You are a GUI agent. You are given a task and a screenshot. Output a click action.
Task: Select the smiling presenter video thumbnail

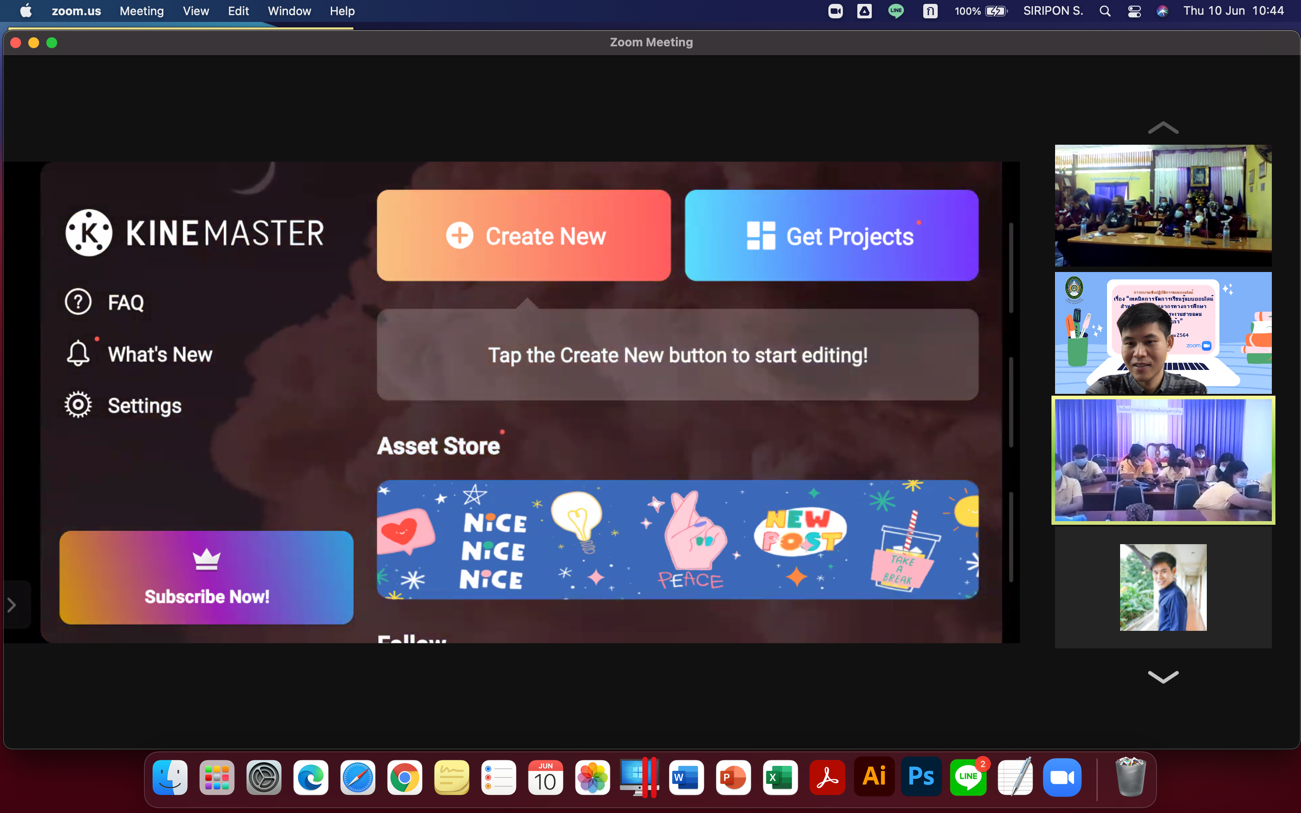click(x=1163, y=333)
